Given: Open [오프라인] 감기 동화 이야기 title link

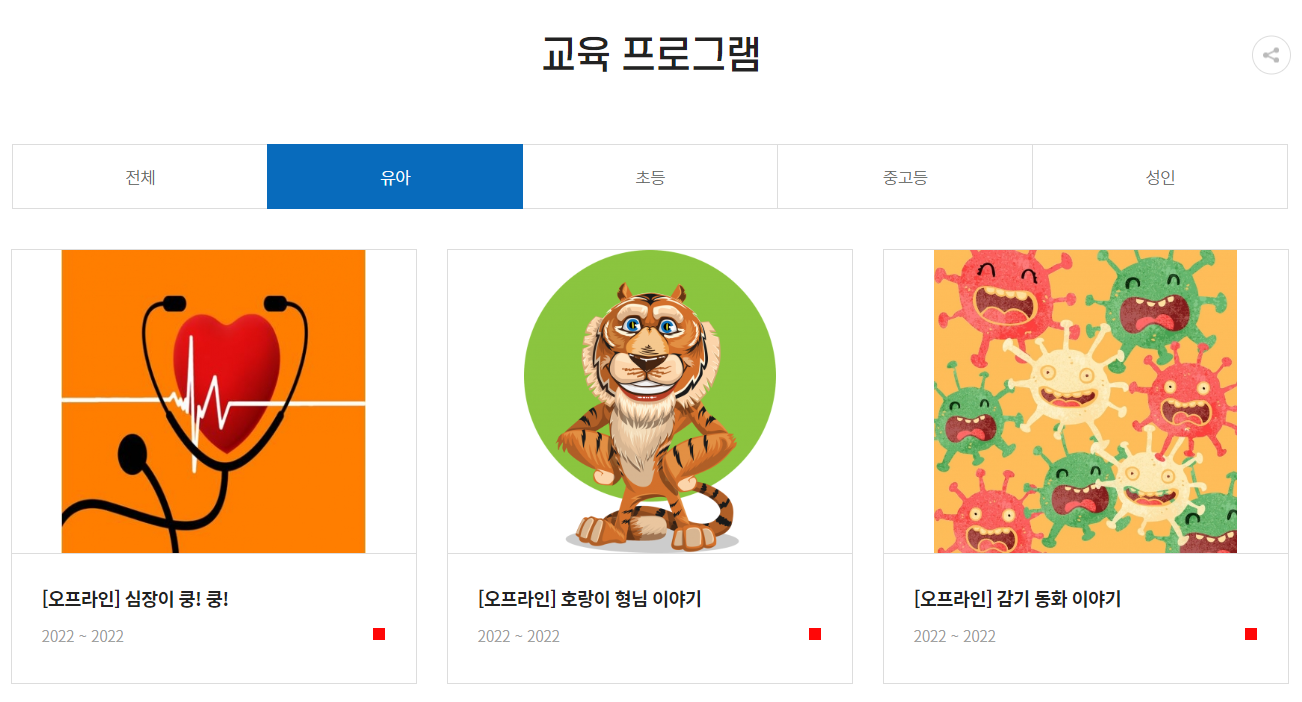Looking at the screenshot, I should click(x=1017, y=599).
